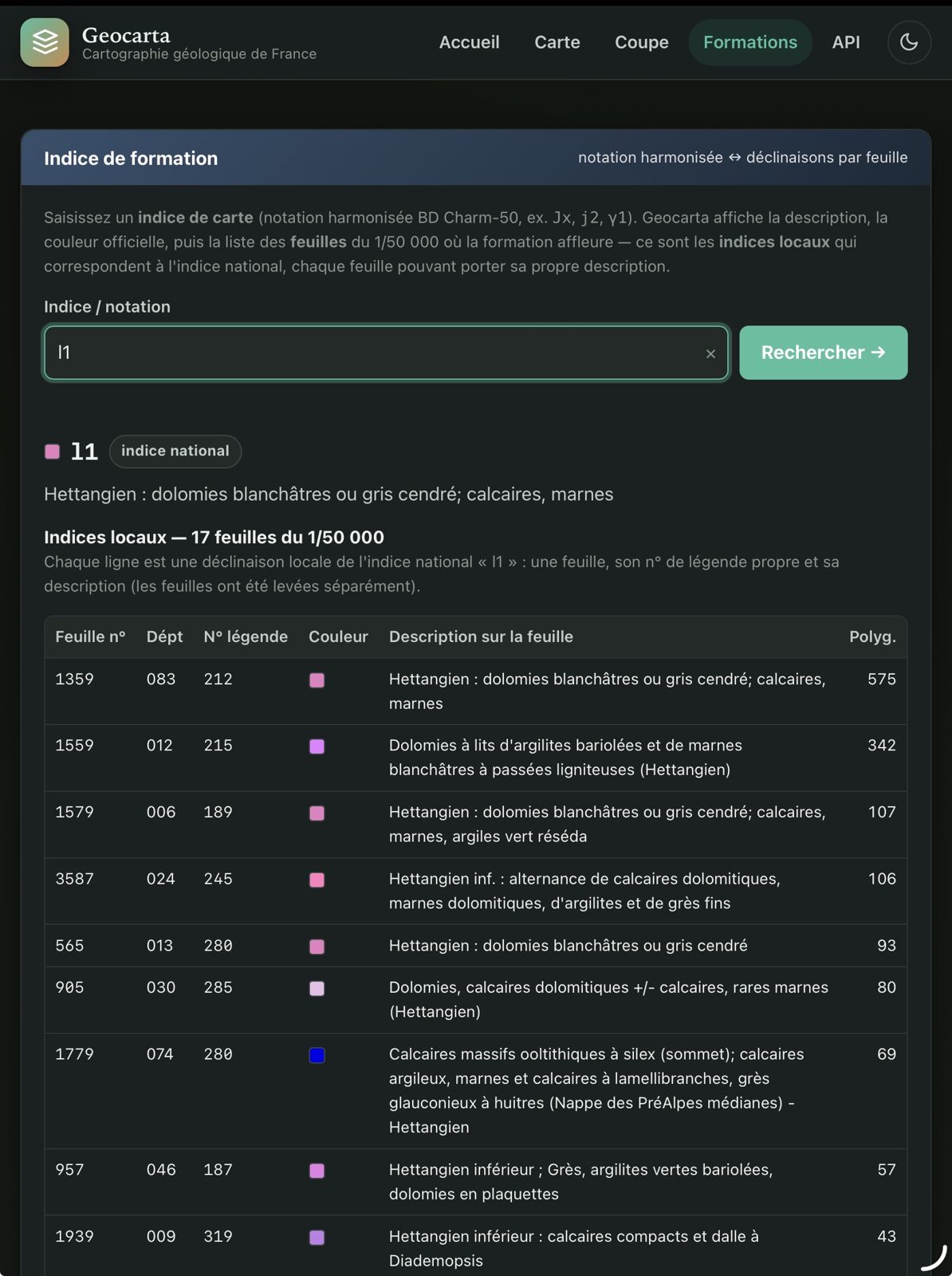Clear the search field with the x icon

(x=710, y=353)
